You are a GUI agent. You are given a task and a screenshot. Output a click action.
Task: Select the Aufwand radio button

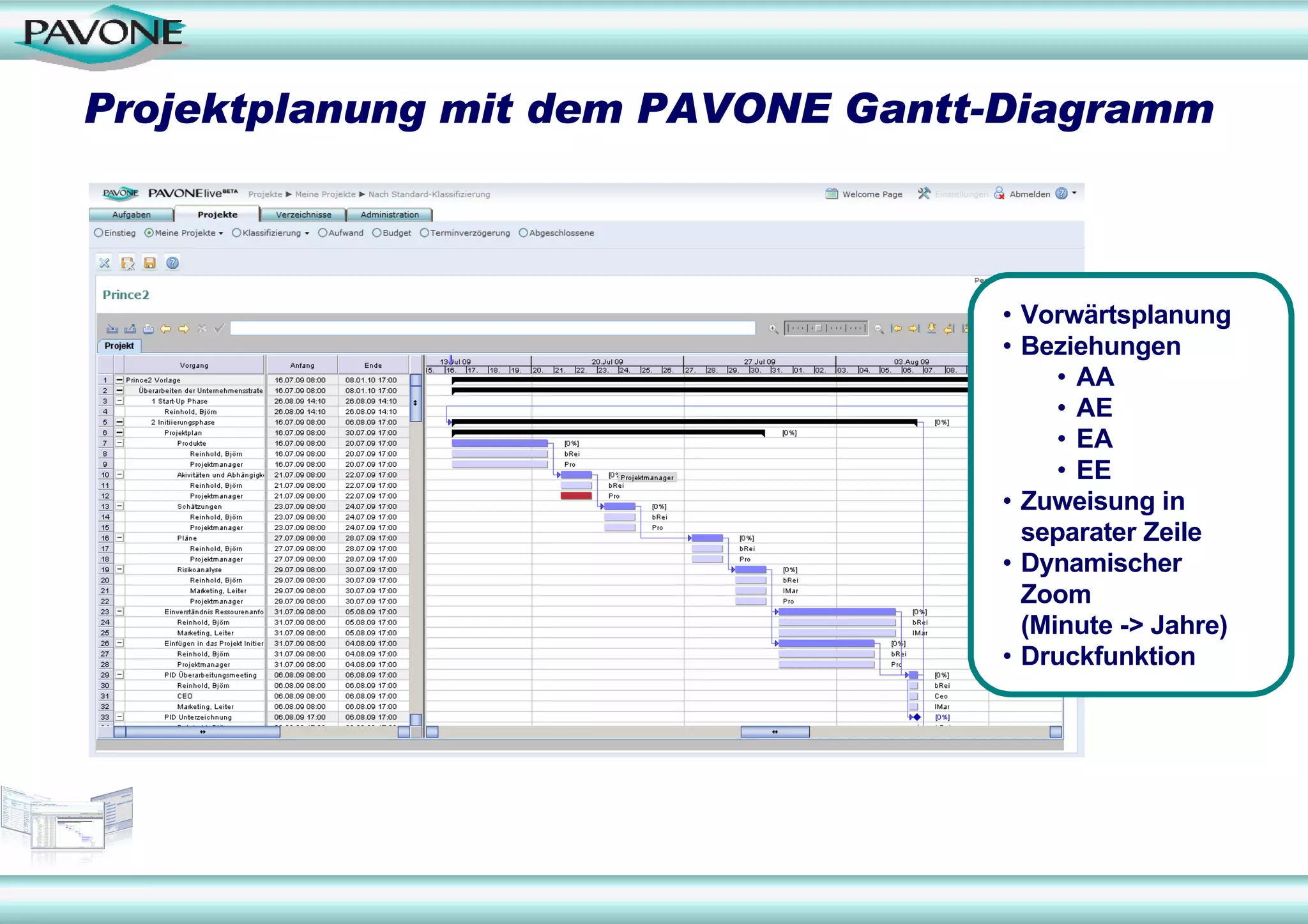click(323, 233)
